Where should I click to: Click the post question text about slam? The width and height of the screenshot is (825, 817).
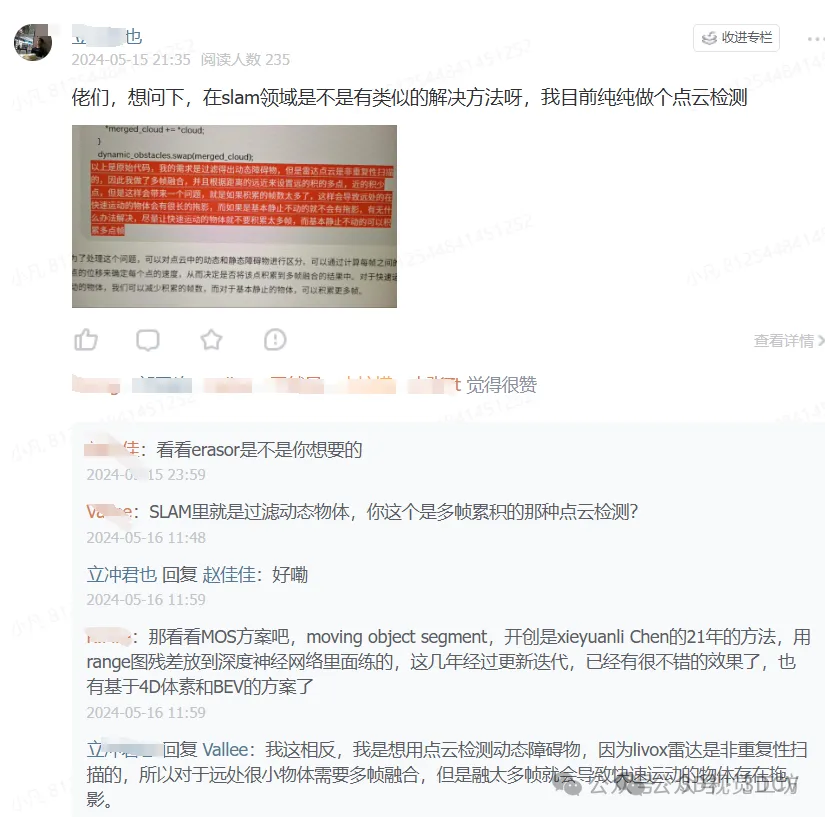[409, 97]
